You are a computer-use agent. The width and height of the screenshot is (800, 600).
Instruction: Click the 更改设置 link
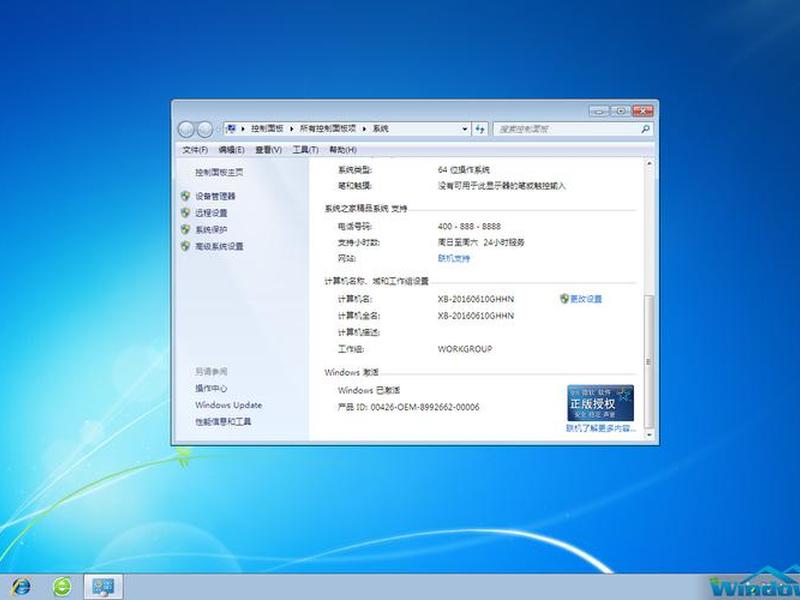[586, 299]
